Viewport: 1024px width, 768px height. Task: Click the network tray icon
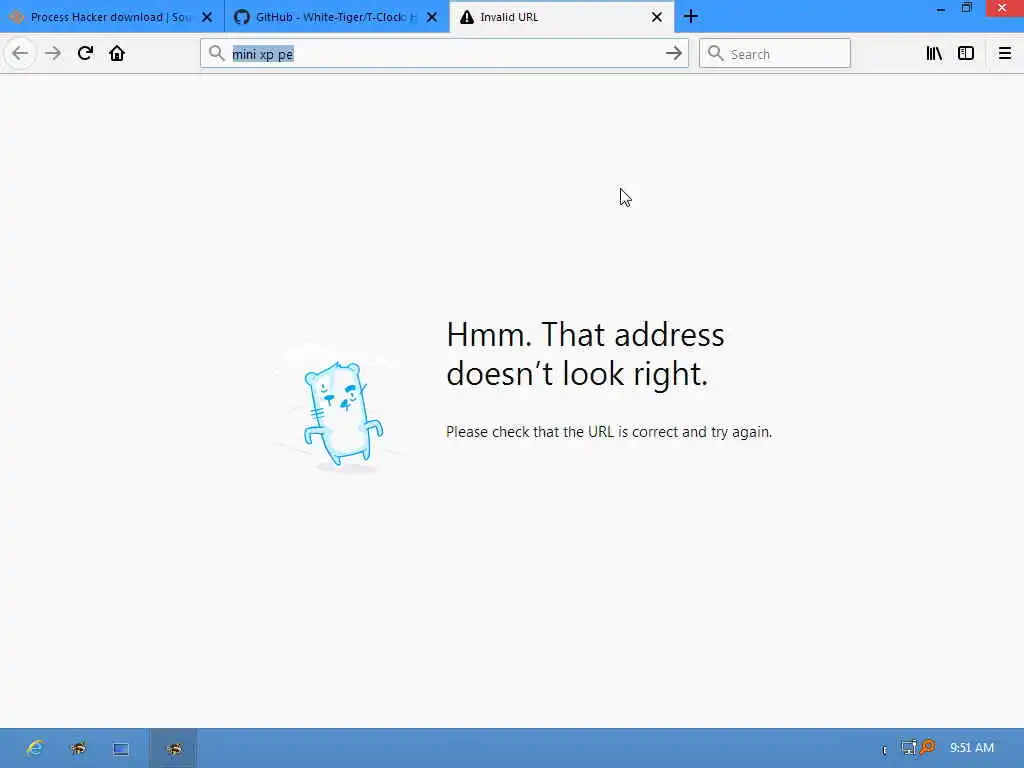tap(908, 748)
